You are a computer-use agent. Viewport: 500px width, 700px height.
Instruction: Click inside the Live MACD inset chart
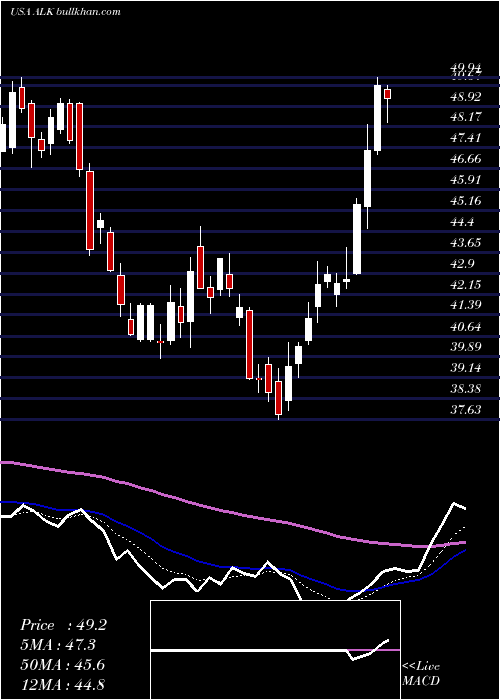point(275,650)
